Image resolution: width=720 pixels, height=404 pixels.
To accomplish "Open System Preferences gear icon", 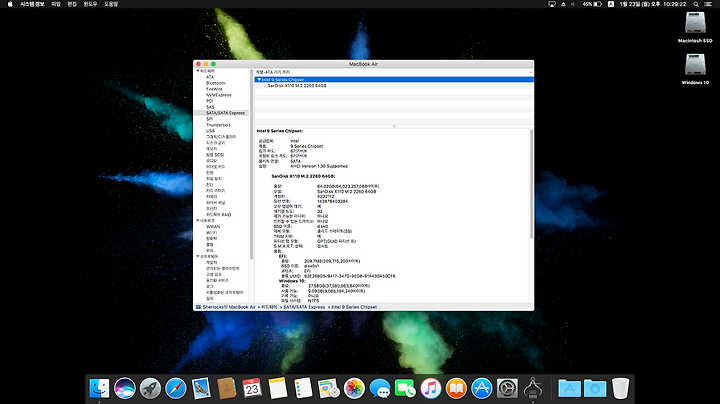I will (507, 388).
